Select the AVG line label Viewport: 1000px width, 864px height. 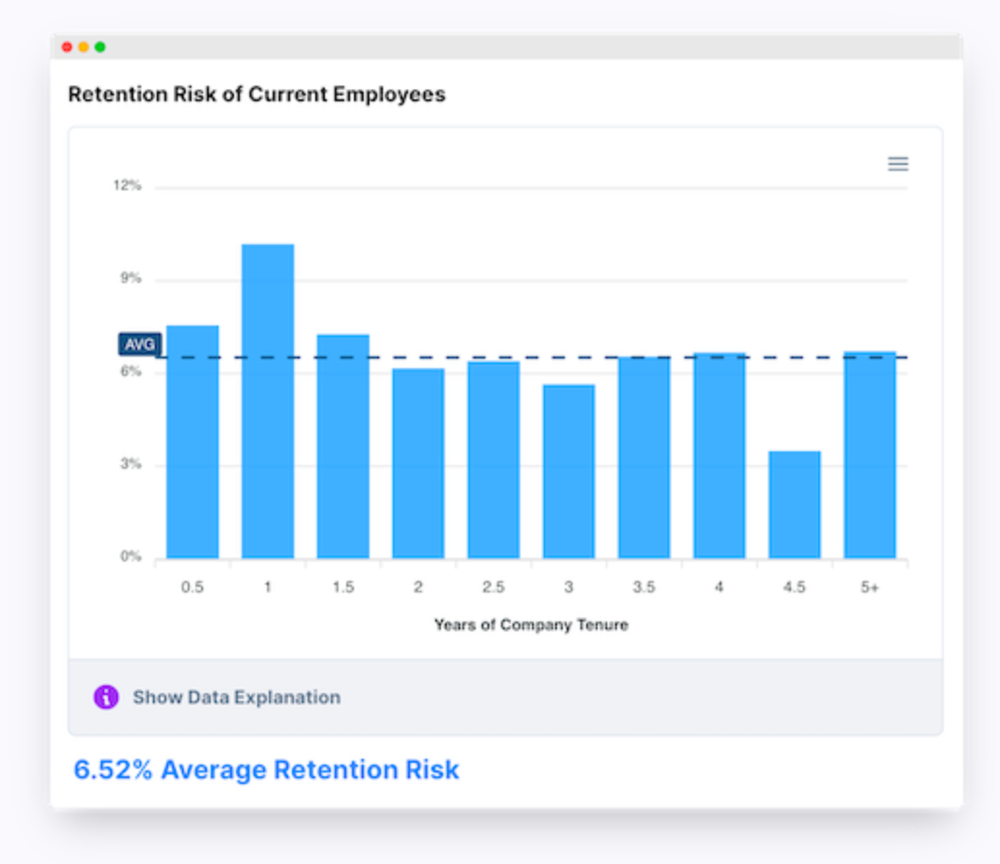140,344
